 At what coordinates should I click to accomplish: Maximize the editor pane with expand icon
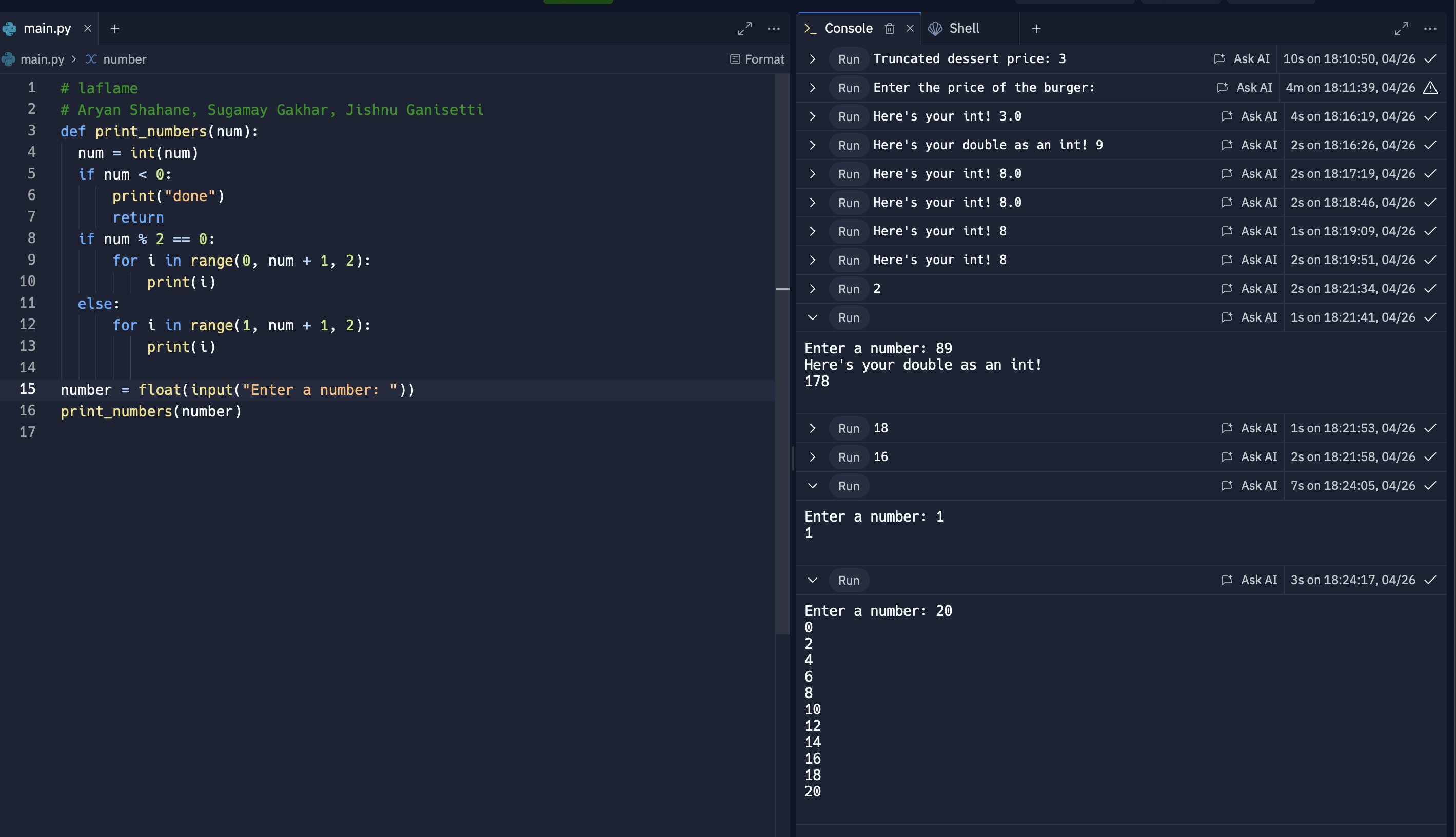[745, 29]
